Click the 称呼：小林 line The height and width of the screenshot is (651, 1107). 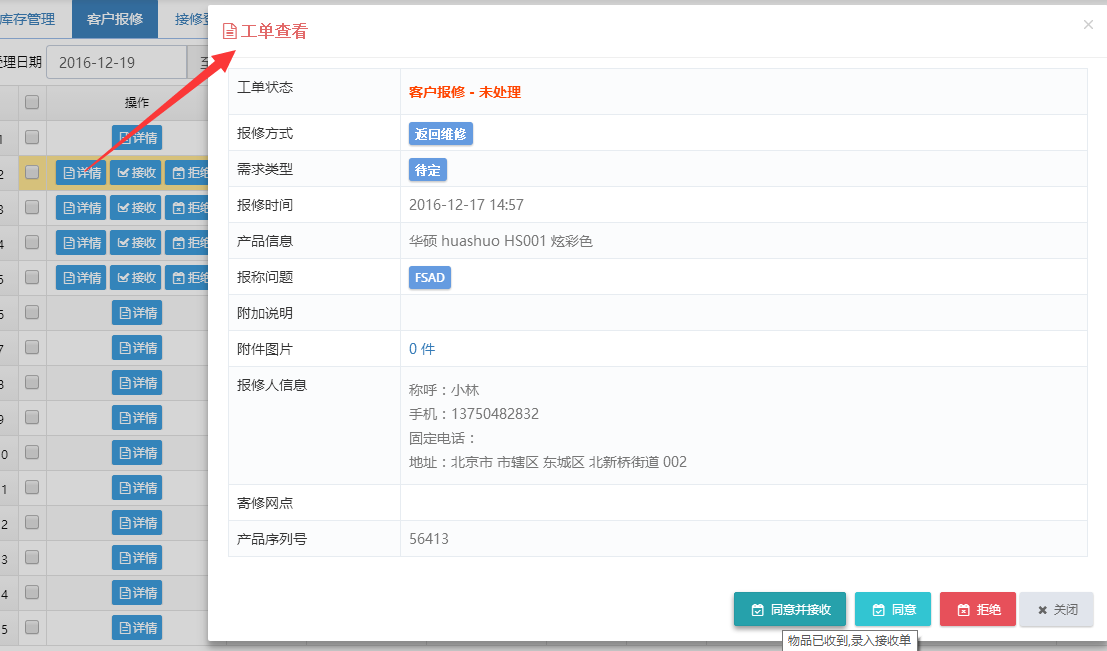444,390
